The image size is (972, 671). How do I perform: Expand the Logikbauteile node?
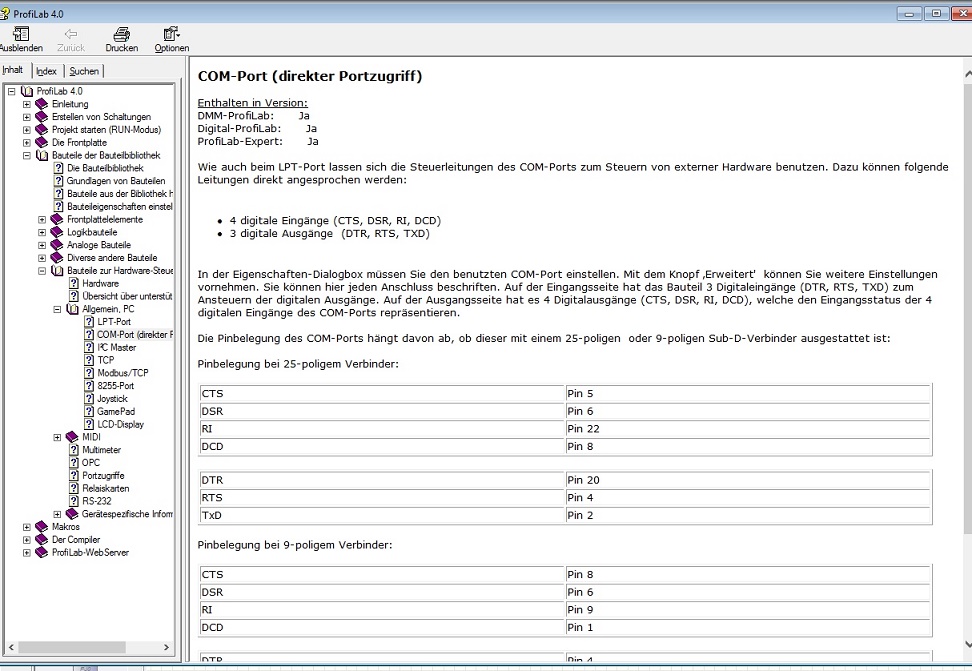point(42,232)
